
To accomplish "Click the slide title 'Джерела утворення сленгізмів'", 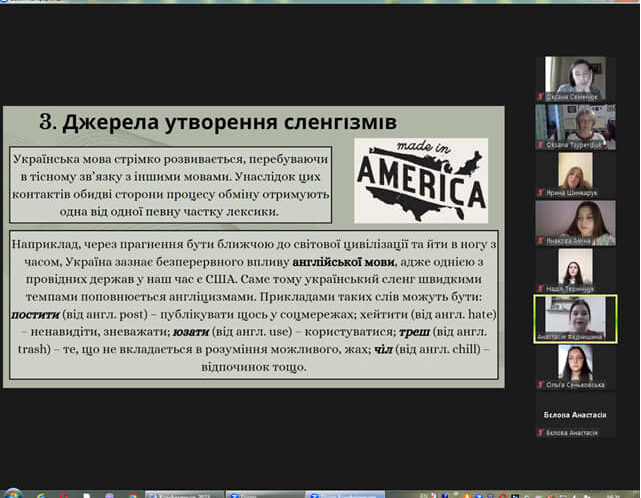I will (x=218, y=123).
